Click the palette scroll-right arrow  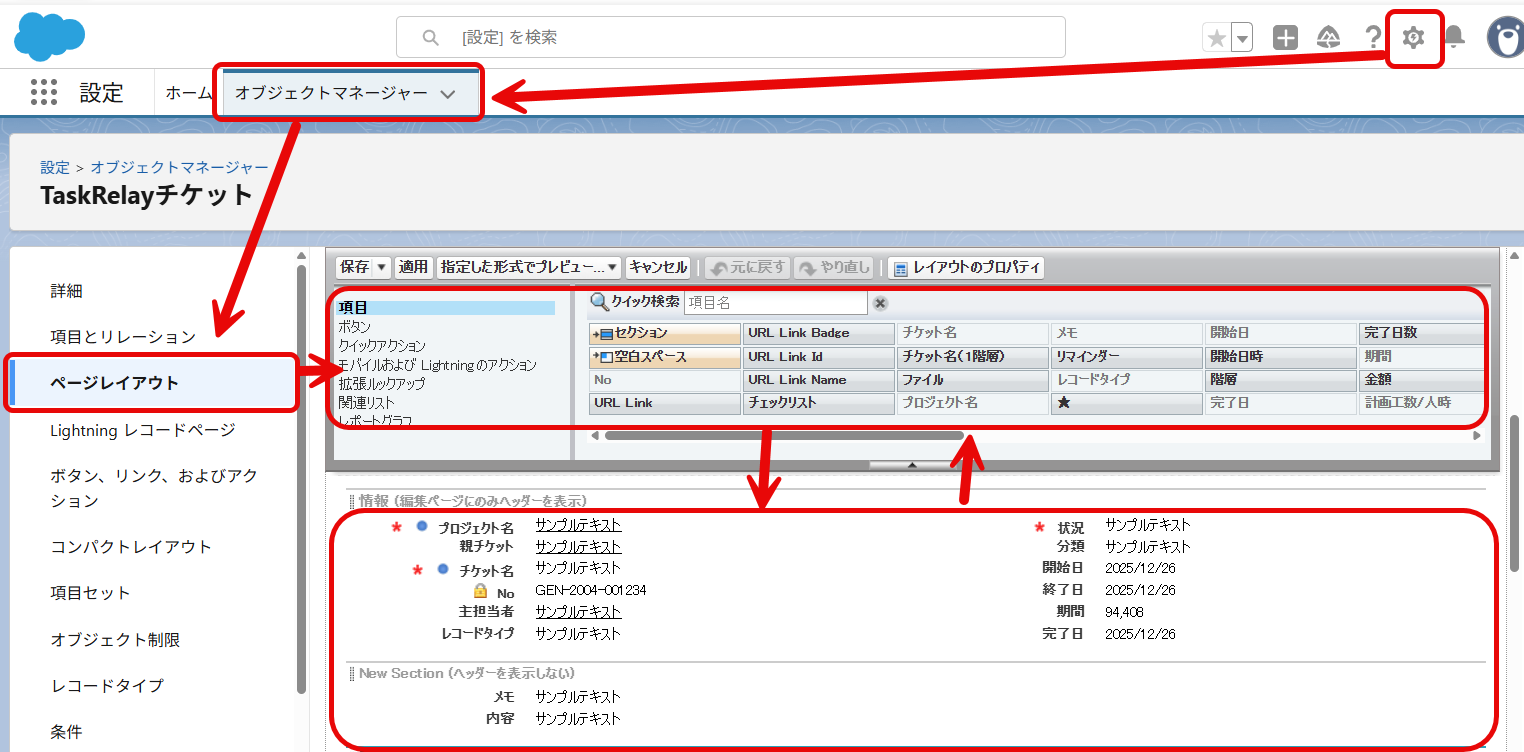coord(1477,435)
